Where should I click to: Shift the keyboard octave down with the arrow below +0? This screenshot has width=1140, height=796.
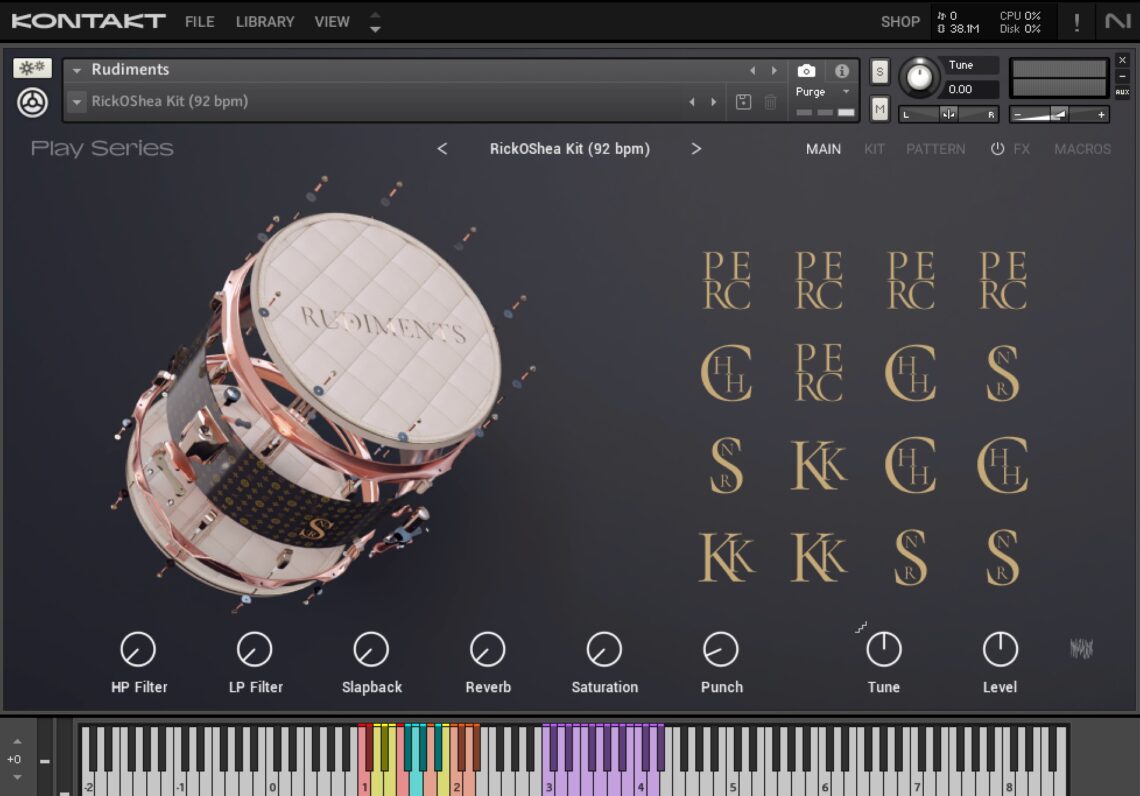pyautogui.click(x=17, y=776)
